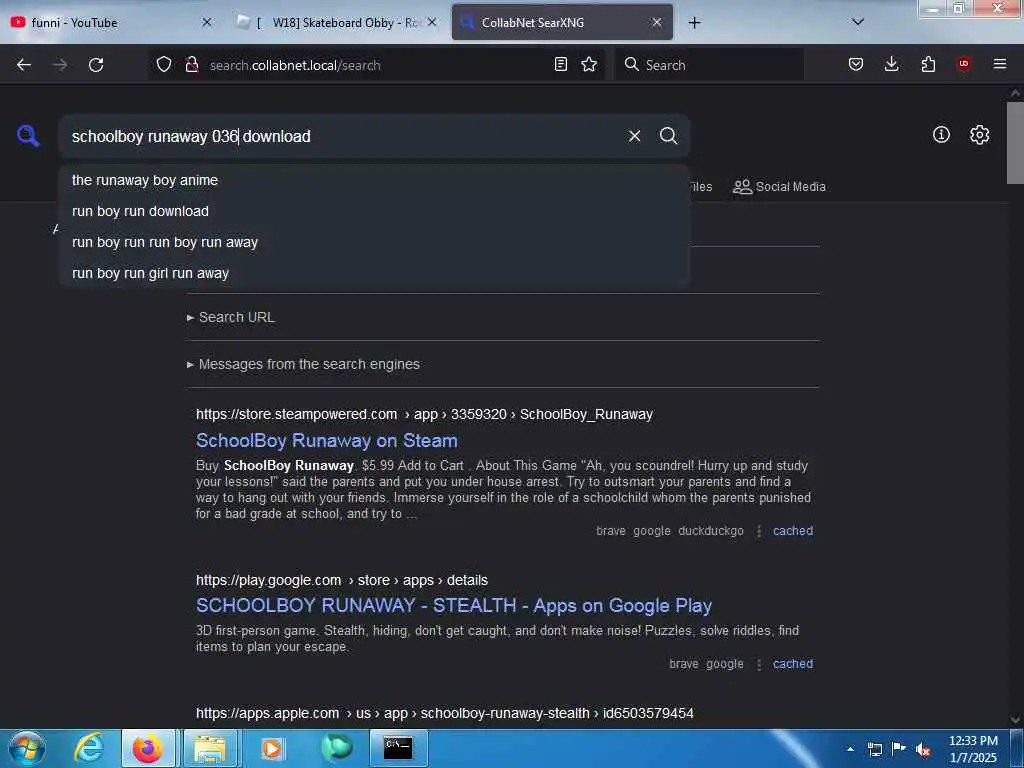1024x768 pixels.
Task: Close the CollabNet SearXNG tab
Action: coord(657,22)
